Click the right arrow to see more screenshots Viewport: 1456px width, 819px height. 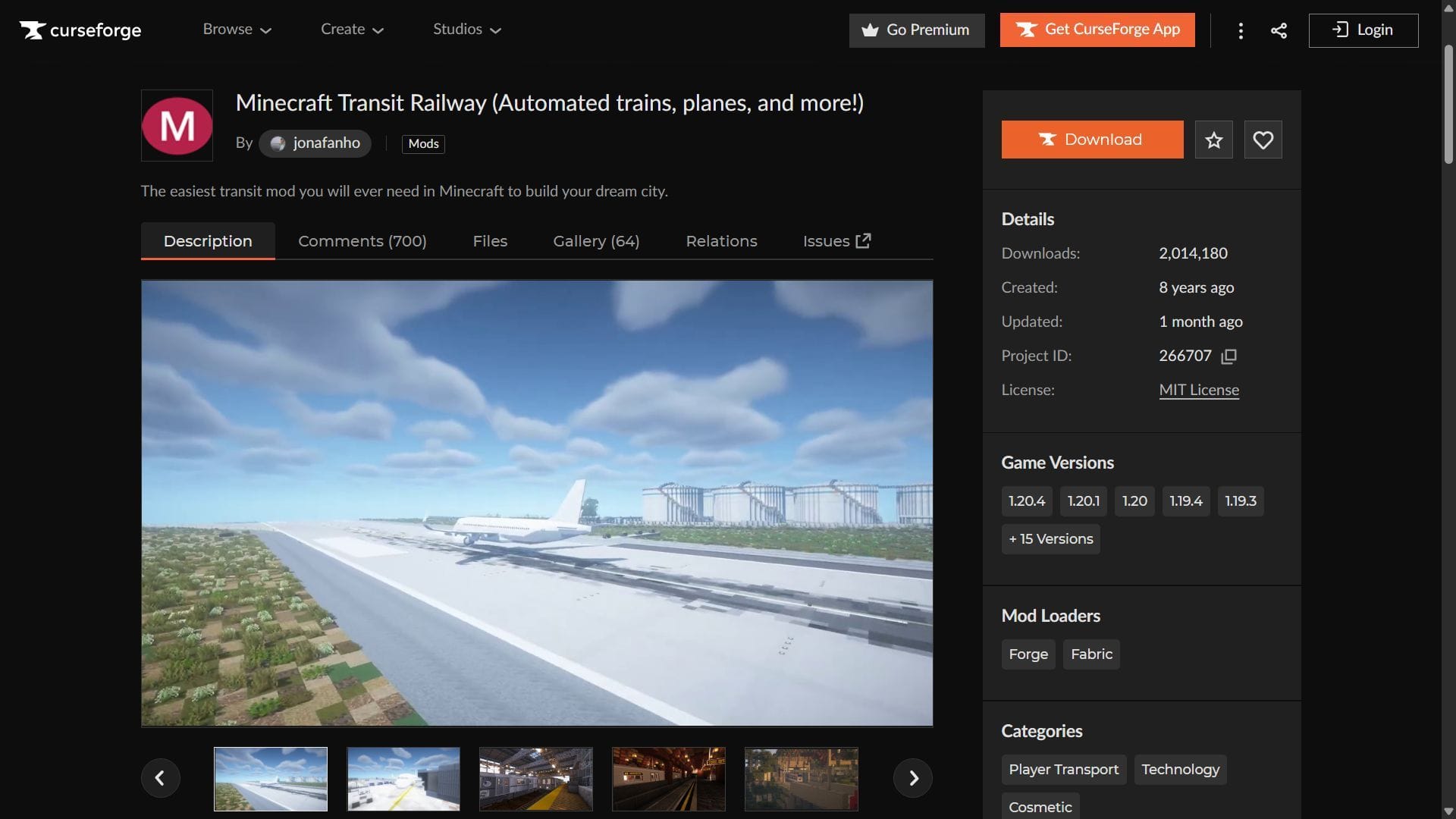(912, 778)
